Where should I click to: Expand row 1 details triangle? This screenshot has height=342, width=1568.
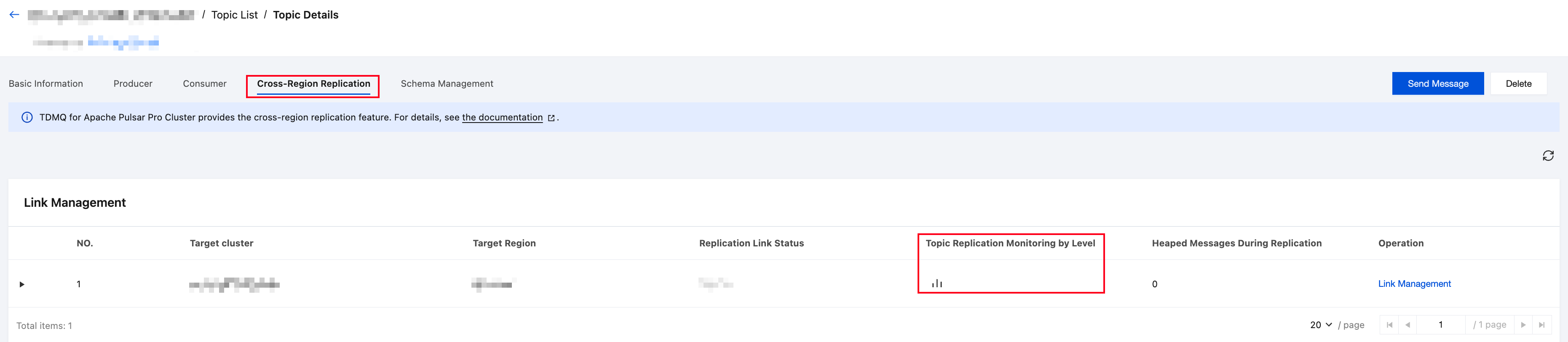click(22, 284)
